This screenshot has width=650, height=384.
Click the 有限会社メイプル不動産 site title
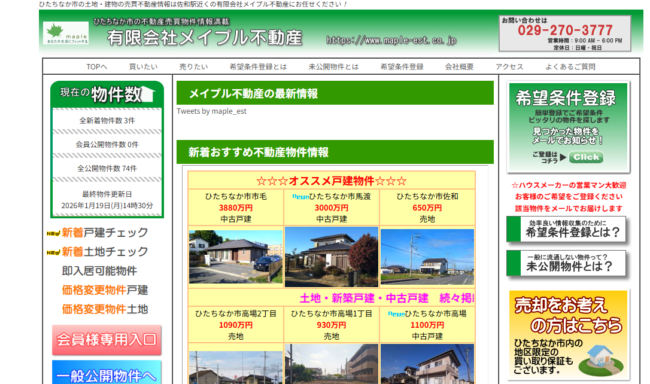tap(204, 38)
